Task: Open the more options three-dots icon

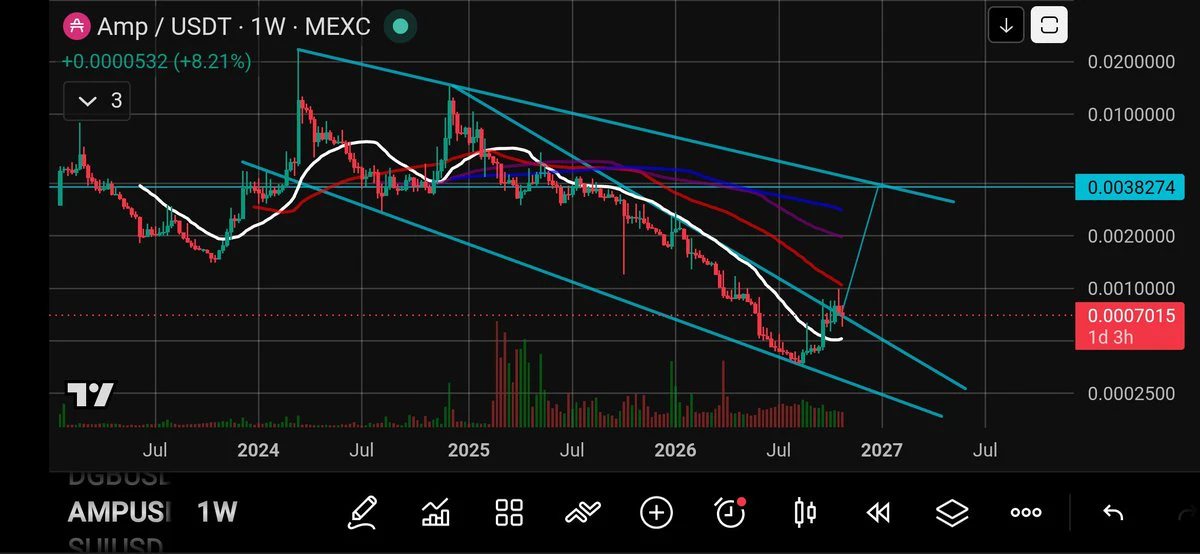Action: (1026, 513)
